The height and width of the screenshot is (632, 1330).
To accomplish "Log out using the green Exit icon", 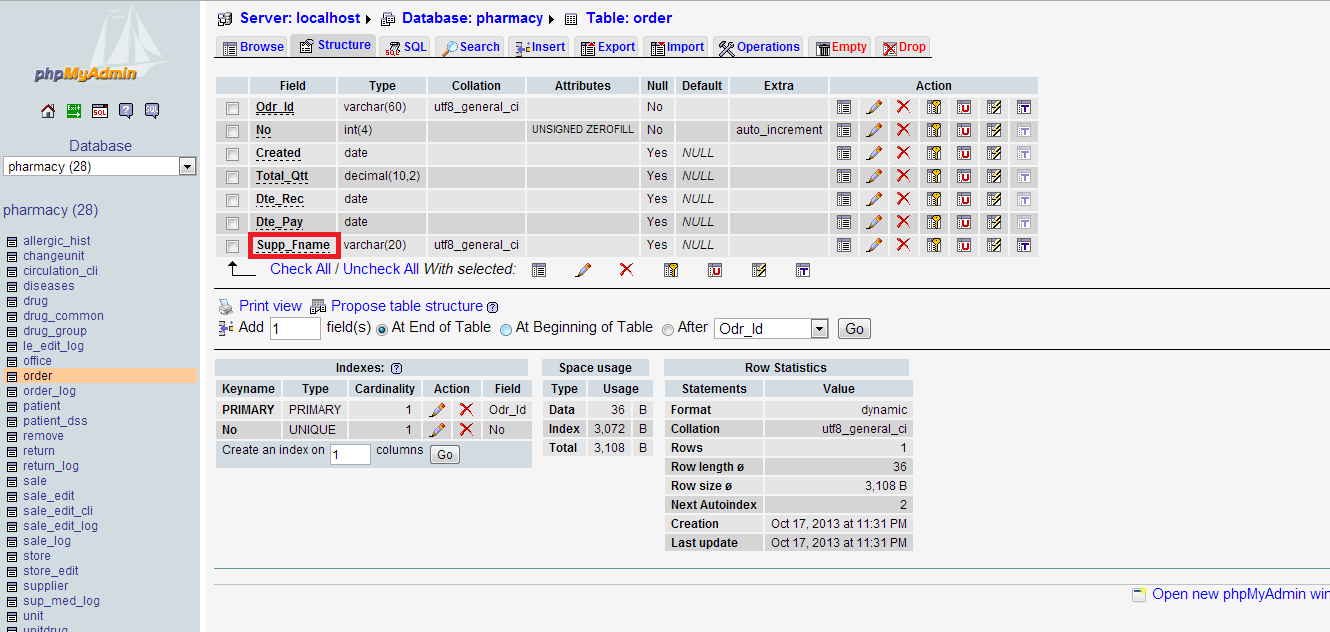I will [74, 111].
